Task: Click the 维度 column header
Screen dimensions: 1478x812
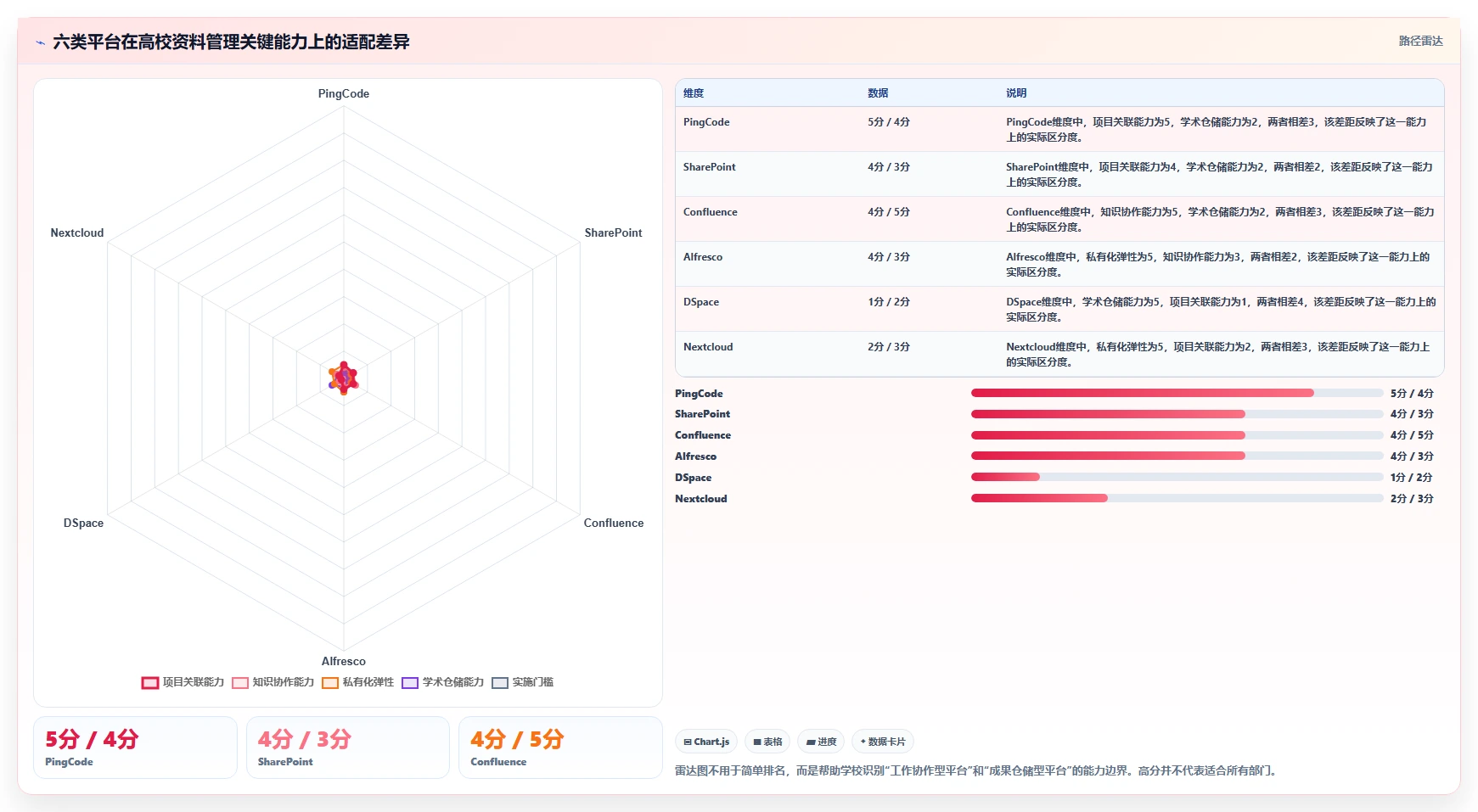Action: tap(694, 93)
